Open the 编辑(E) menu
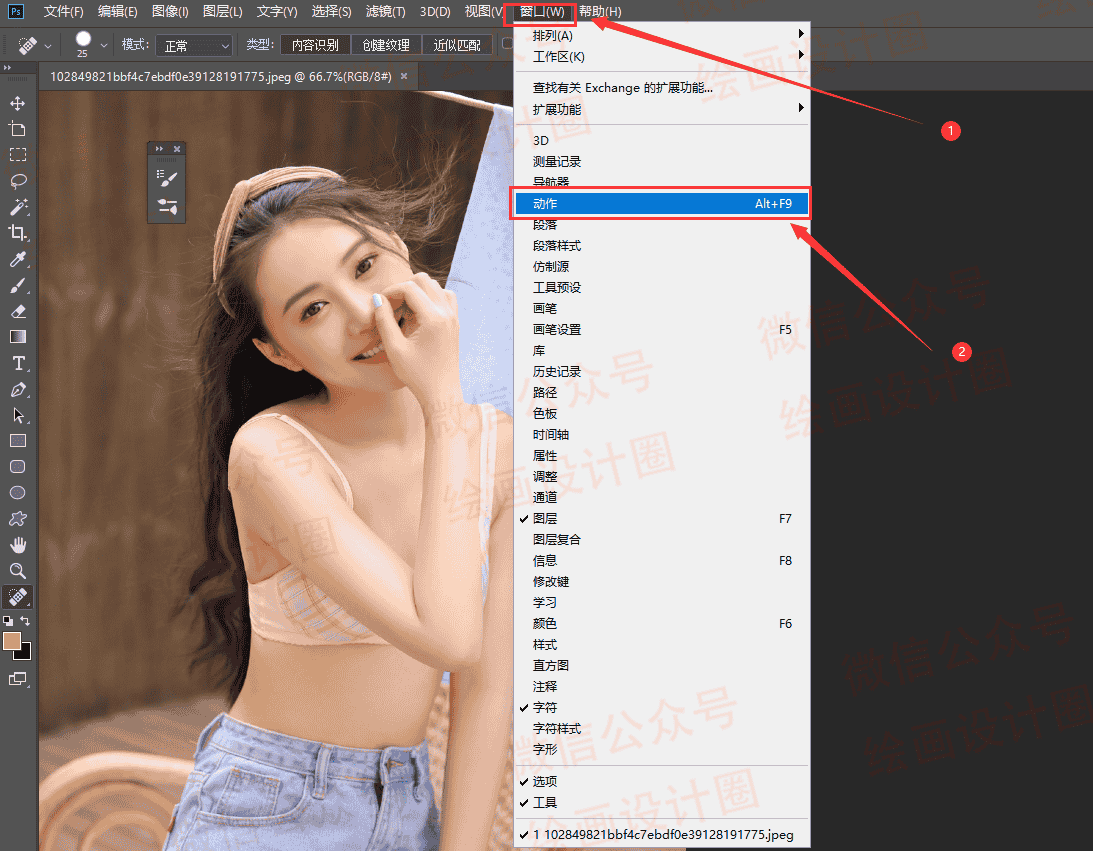Screen dimensions: 1093x851 click(117, 12)
